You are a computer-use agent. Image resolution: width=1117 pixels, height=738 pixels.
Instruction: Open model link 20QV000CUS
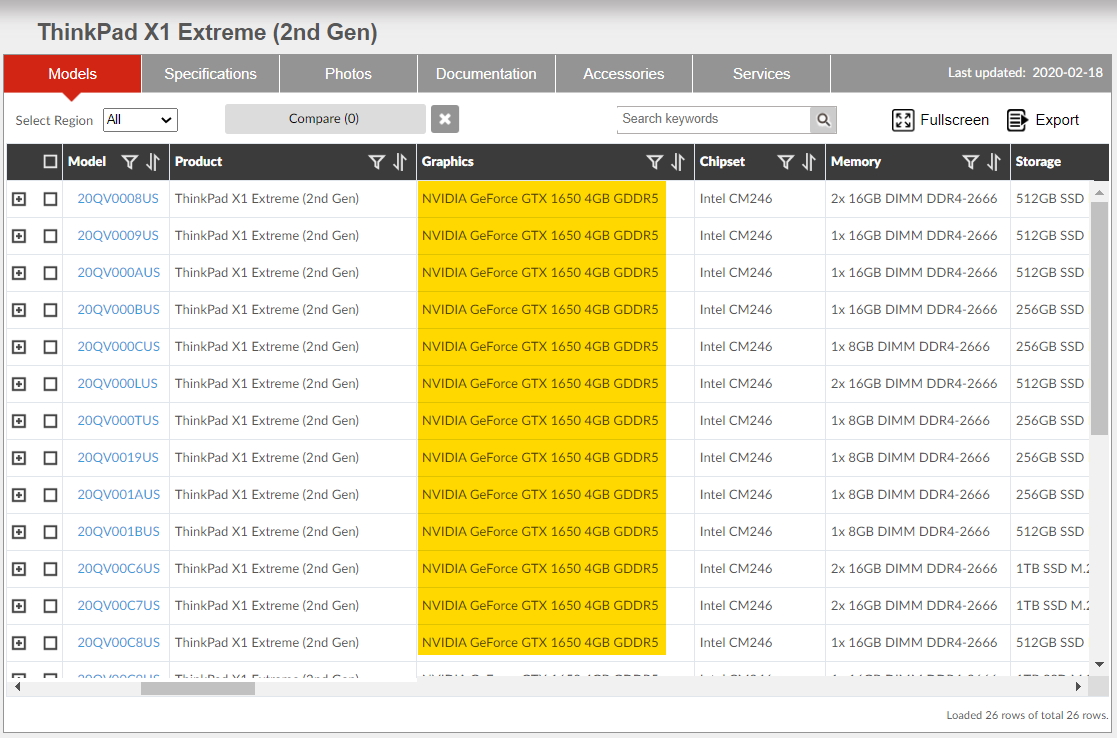(118, 347)
